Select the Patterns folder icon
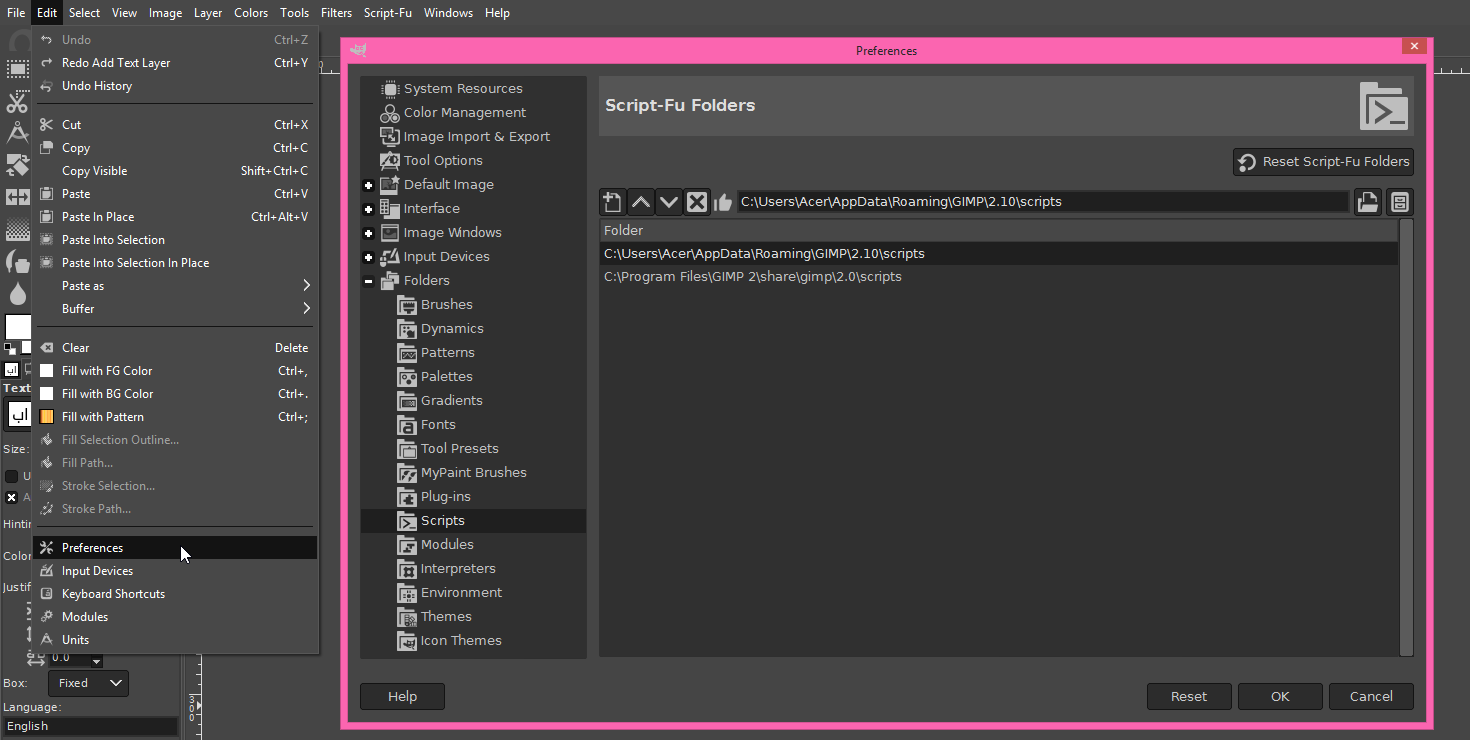 (x=407, y=353)
